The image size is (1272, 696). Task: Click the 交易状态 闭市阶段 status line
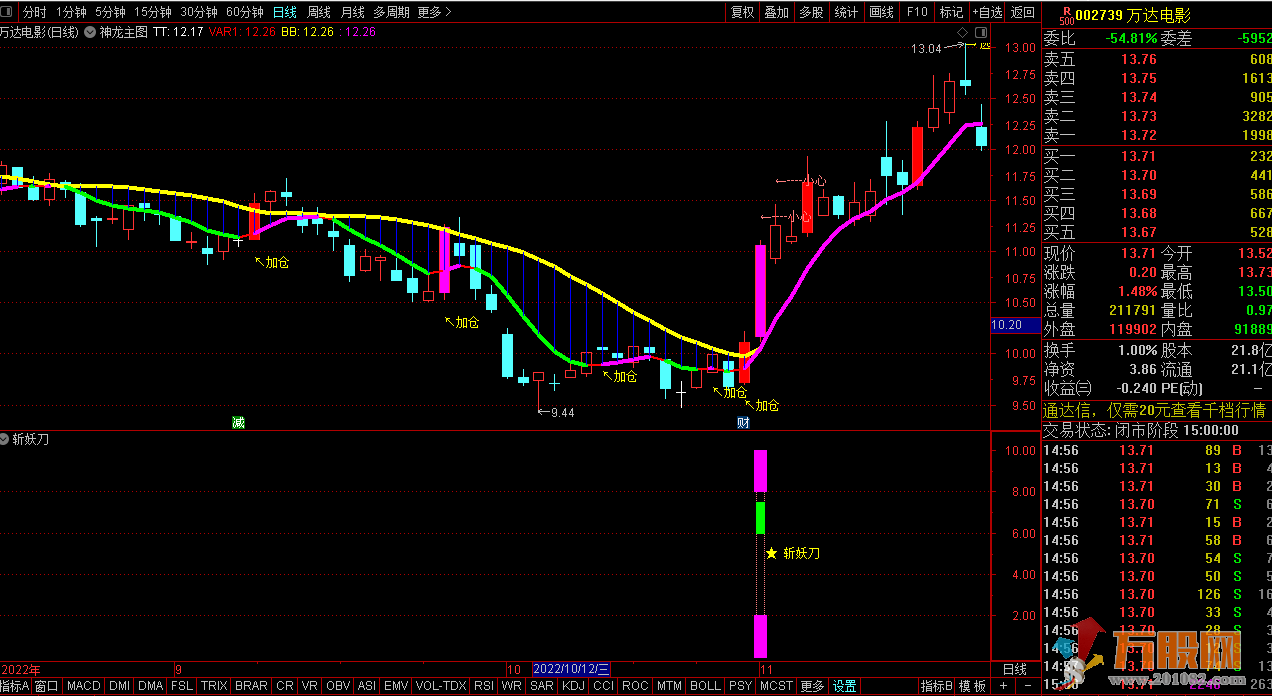(x=1141, y=430)
